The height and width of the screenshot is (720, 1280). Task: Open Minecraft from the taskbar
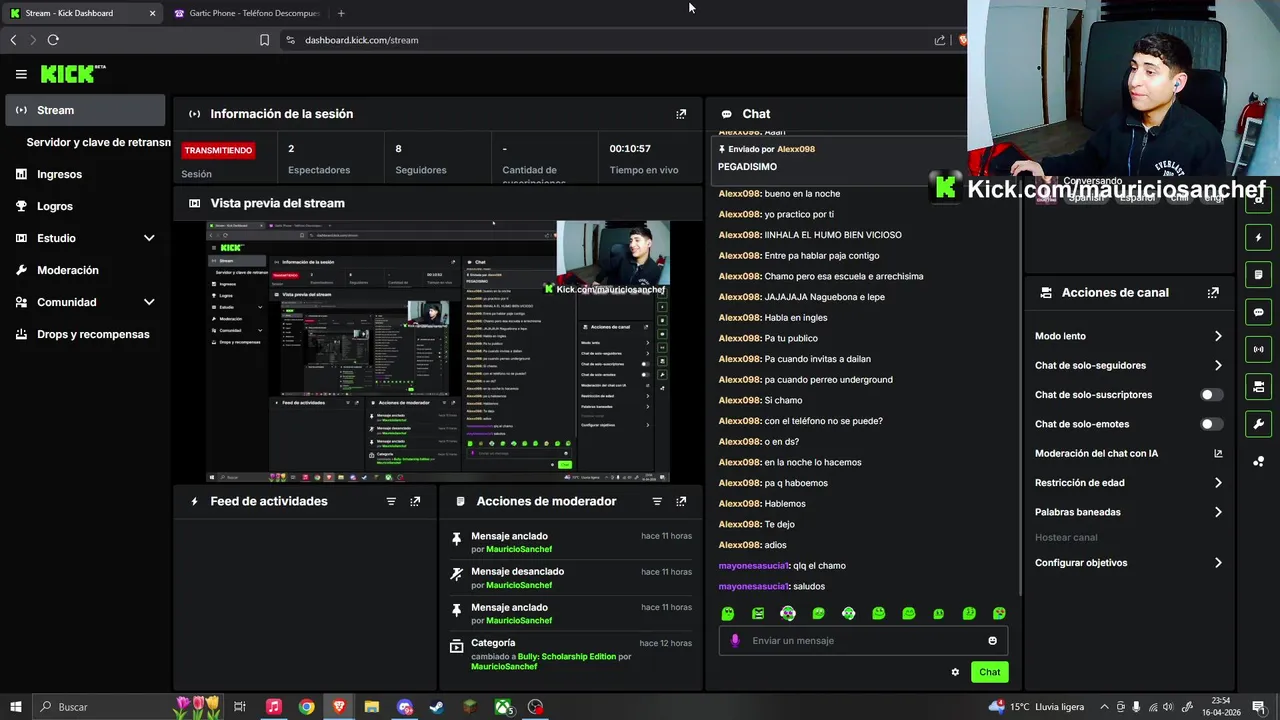coord(470,707)
